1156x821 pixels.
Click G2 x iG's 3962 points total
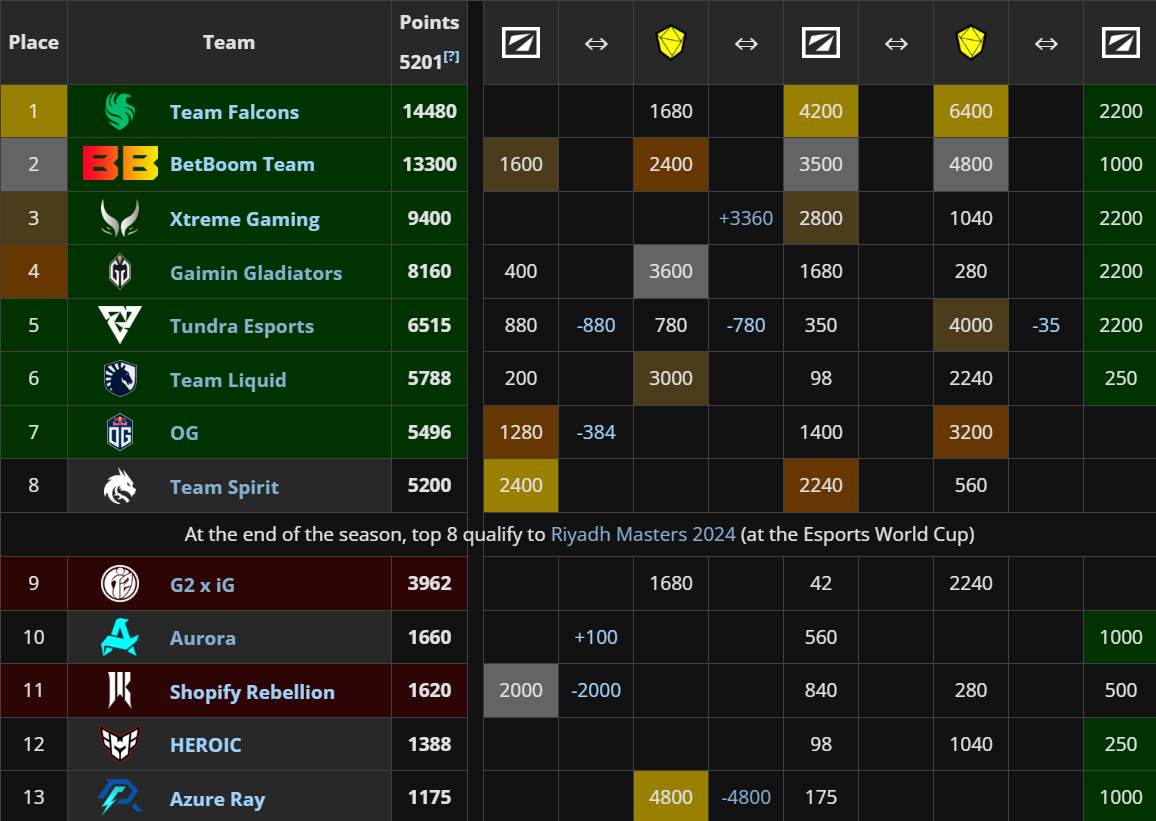pyautogui.click(x=430, y=583)
